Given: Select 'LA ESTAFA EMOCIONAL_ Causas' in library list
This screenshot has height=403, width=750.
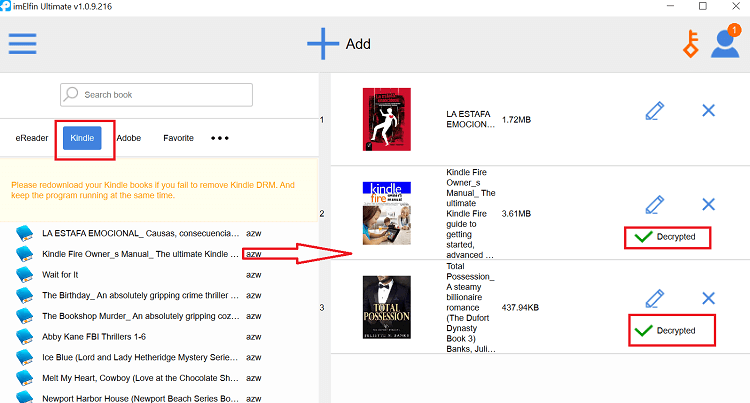Looking at the screenshot, I should tap(140, 233).
